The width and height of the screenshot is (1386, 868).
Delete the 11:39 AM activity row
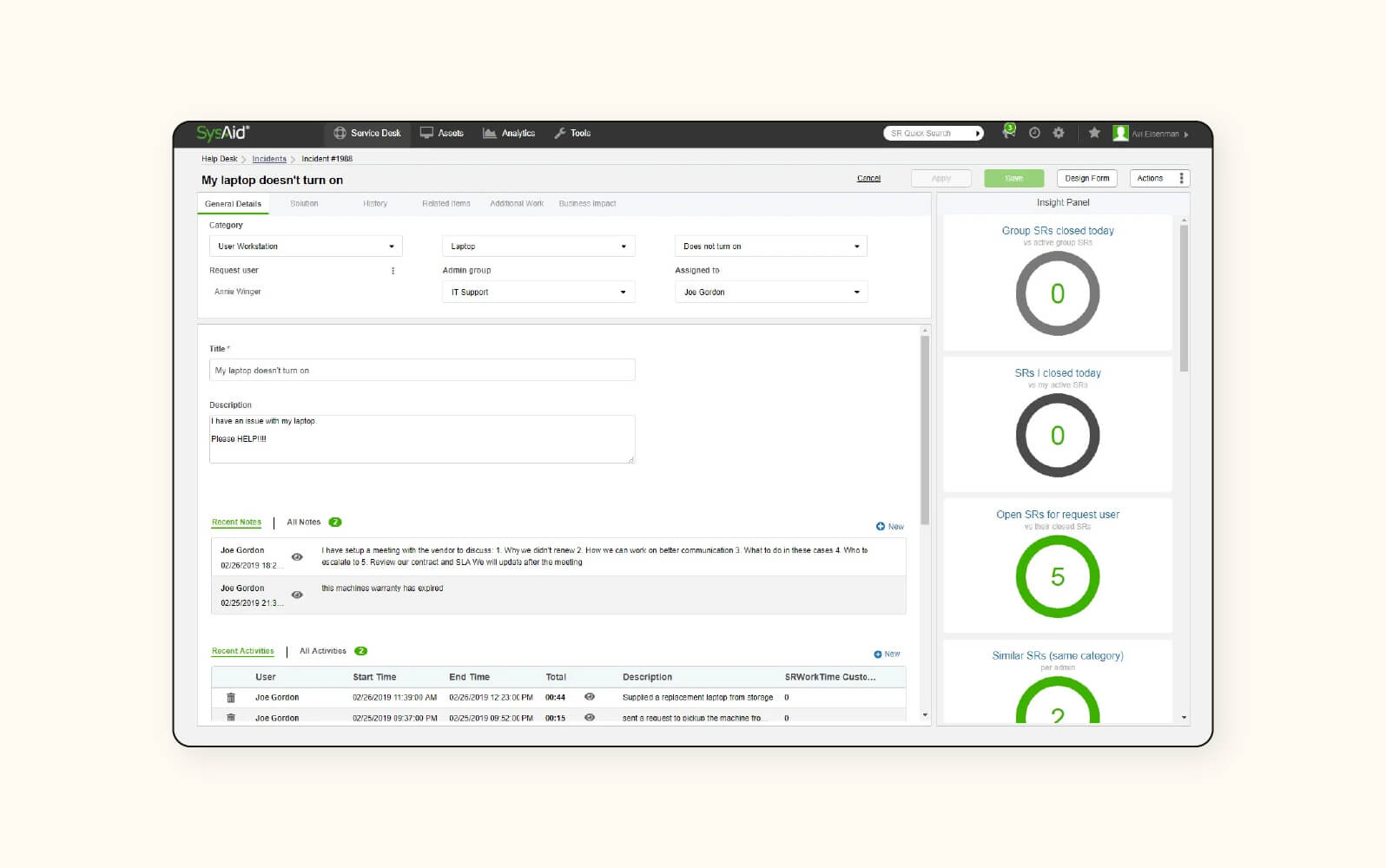(231, 698)
